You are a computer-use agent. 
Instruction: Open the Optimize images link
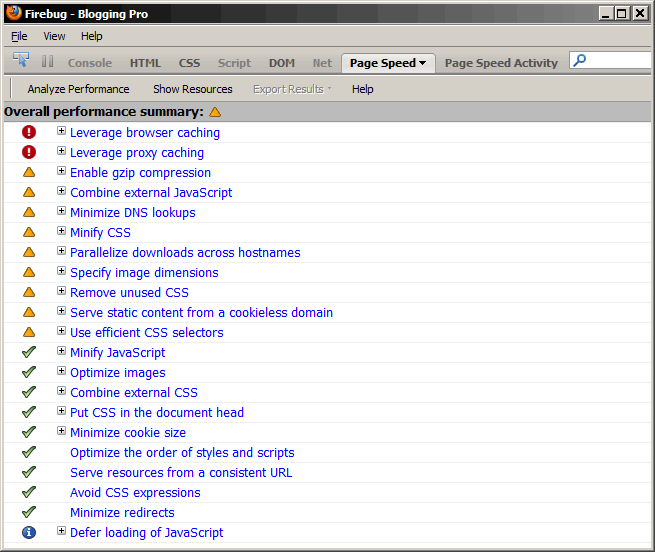coord(118,373)
